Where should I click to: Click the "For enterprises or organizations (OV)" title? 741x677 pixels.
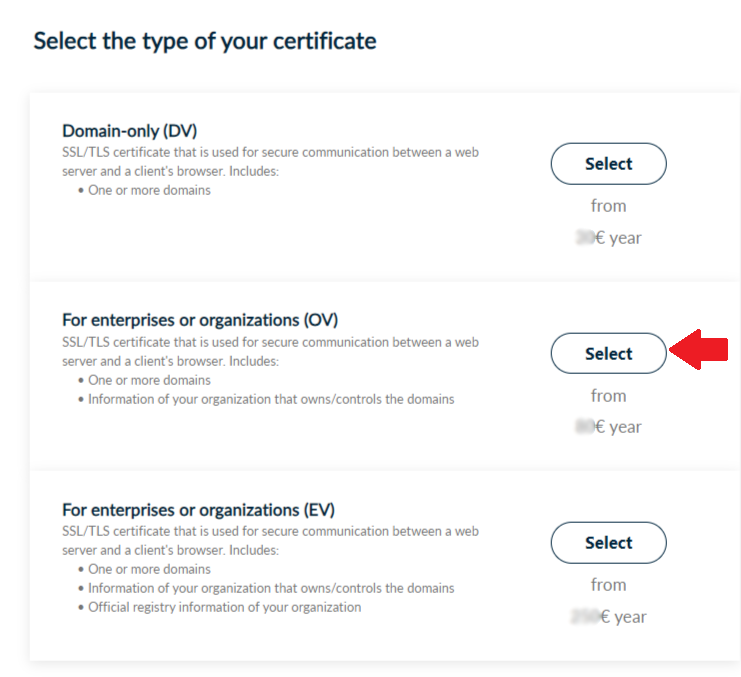click(x=200, y=321)
